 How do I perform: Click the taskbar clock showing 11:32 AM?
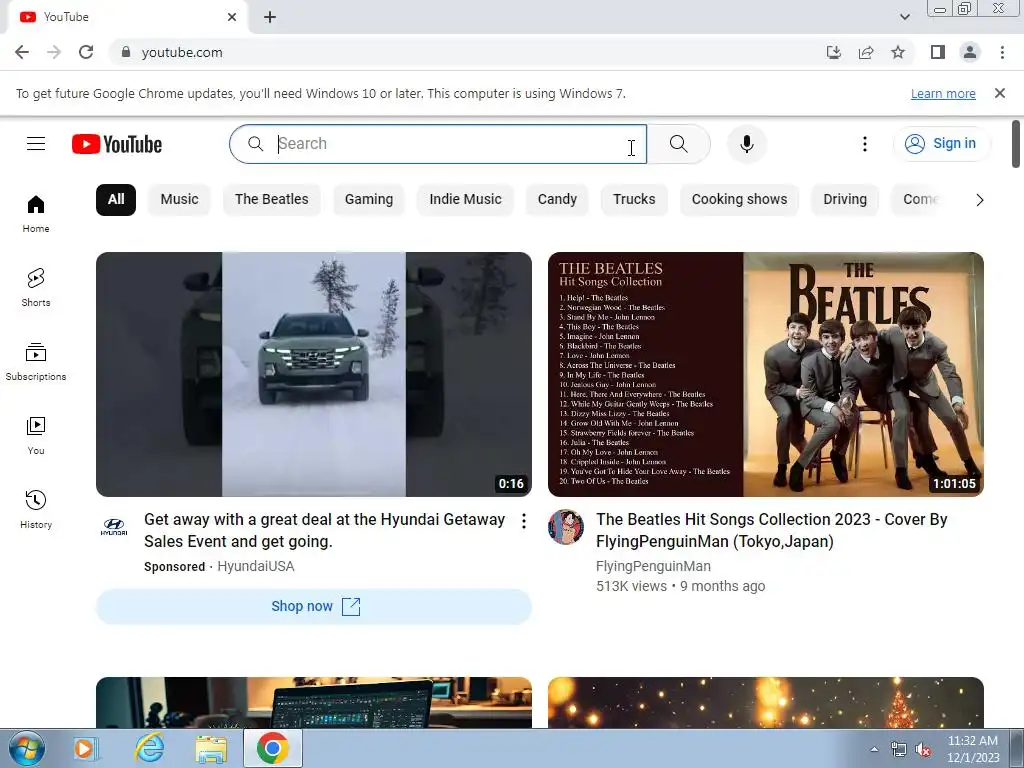pyautogui.click(x=973, y=748)
